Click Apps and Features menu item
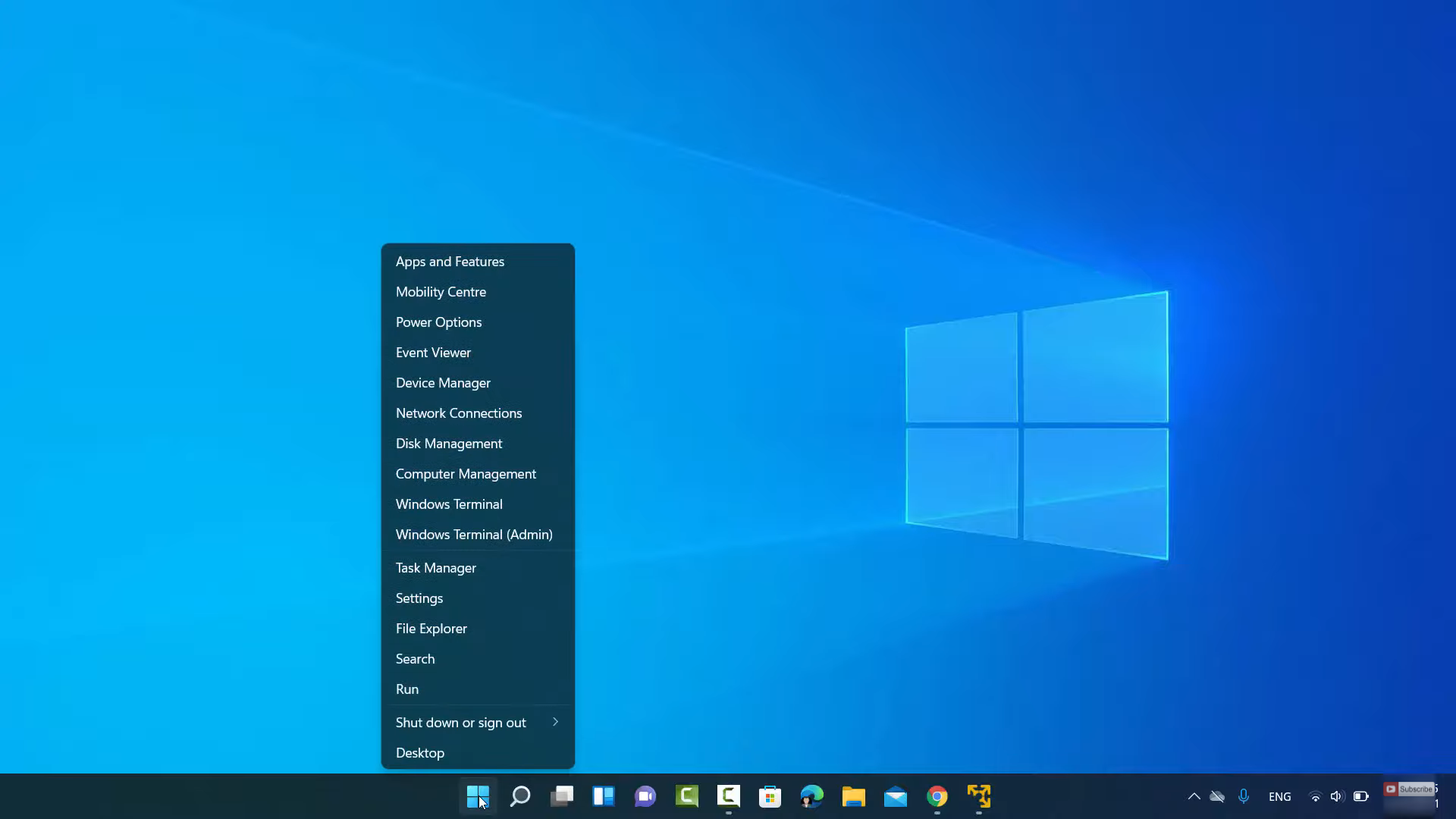 point(450,262)
